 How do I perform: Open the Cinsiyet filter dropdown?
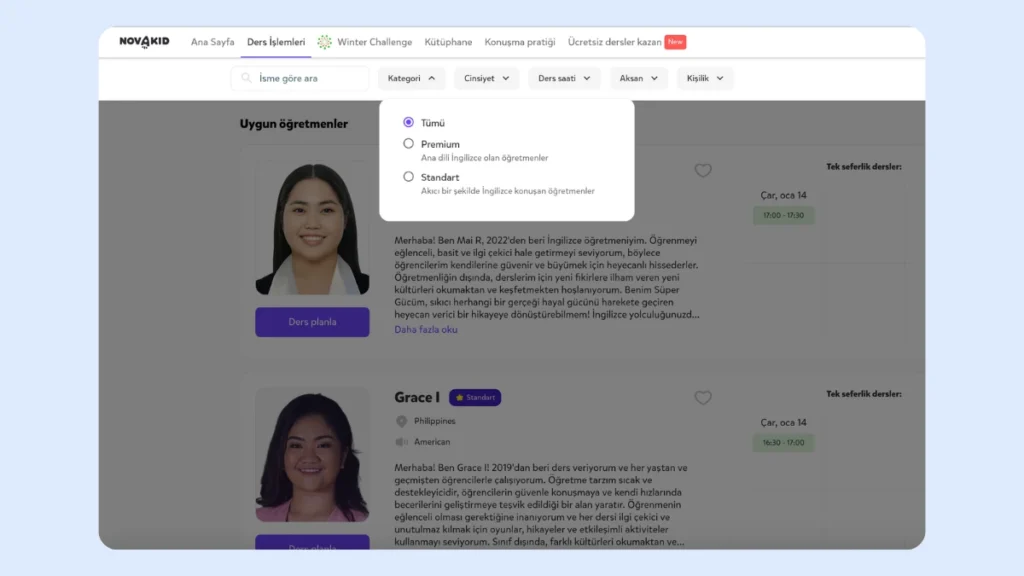point(487,78)
